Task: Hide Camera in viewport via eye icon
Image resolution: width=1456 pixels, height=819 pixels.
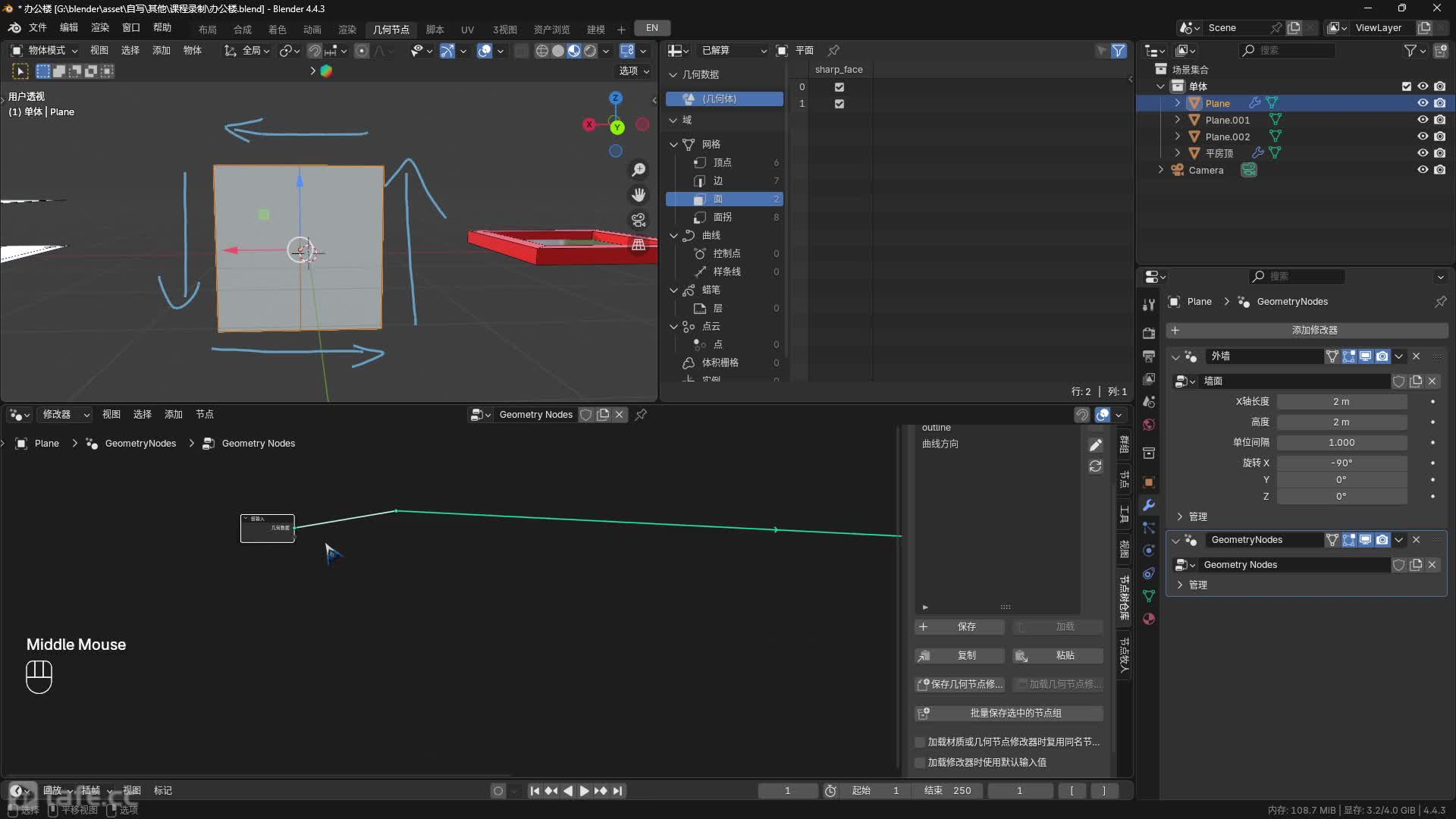Action: (x=1423, y=170)
